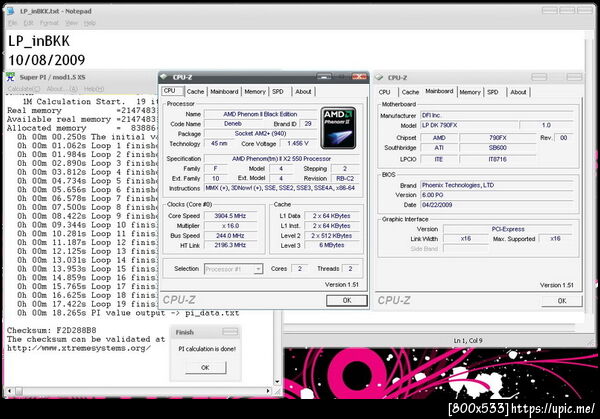Click the Notepad title bar icon

coord(10,11)
